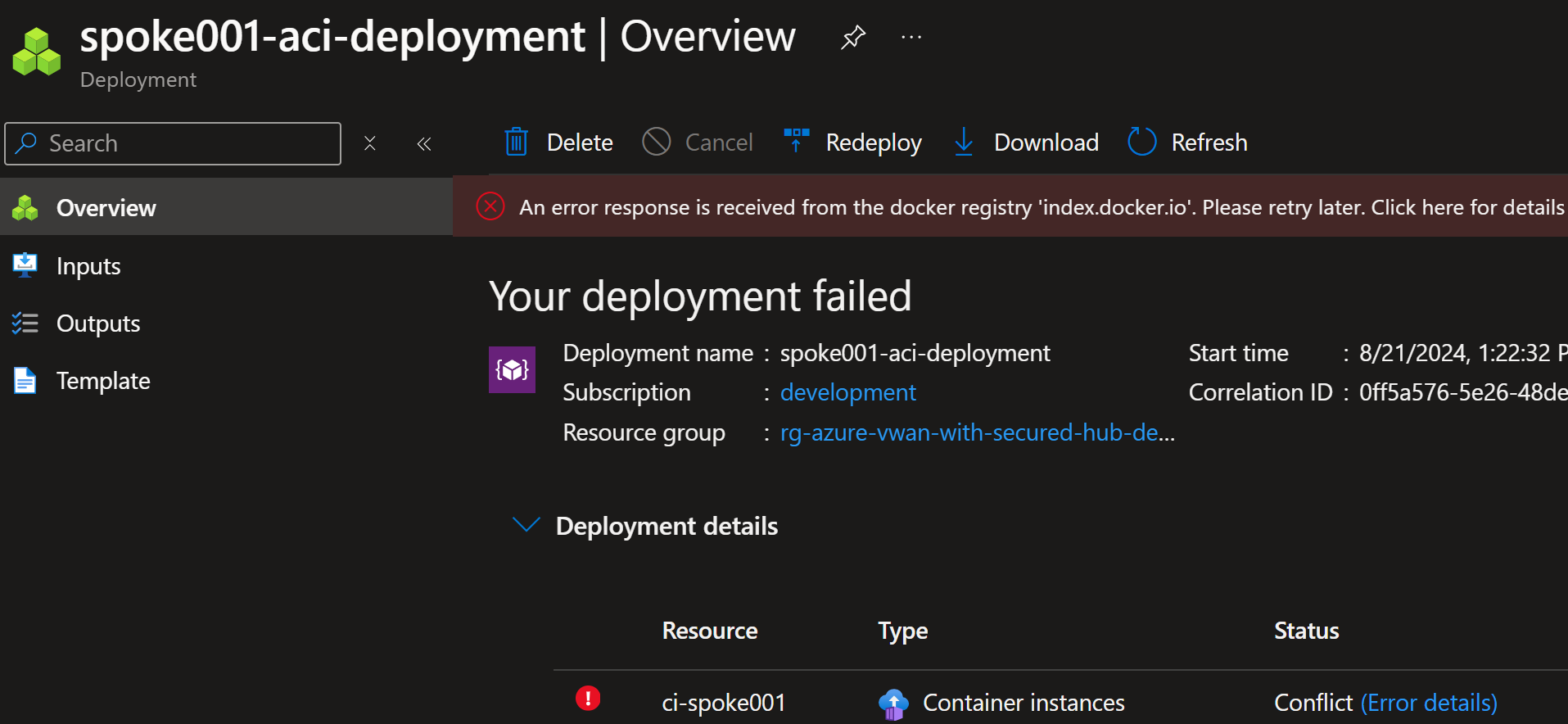The height and width of the screenshot is (724, 1568).
Task: Click the Template document icon in sidebar
Action: tap(25, 380)
